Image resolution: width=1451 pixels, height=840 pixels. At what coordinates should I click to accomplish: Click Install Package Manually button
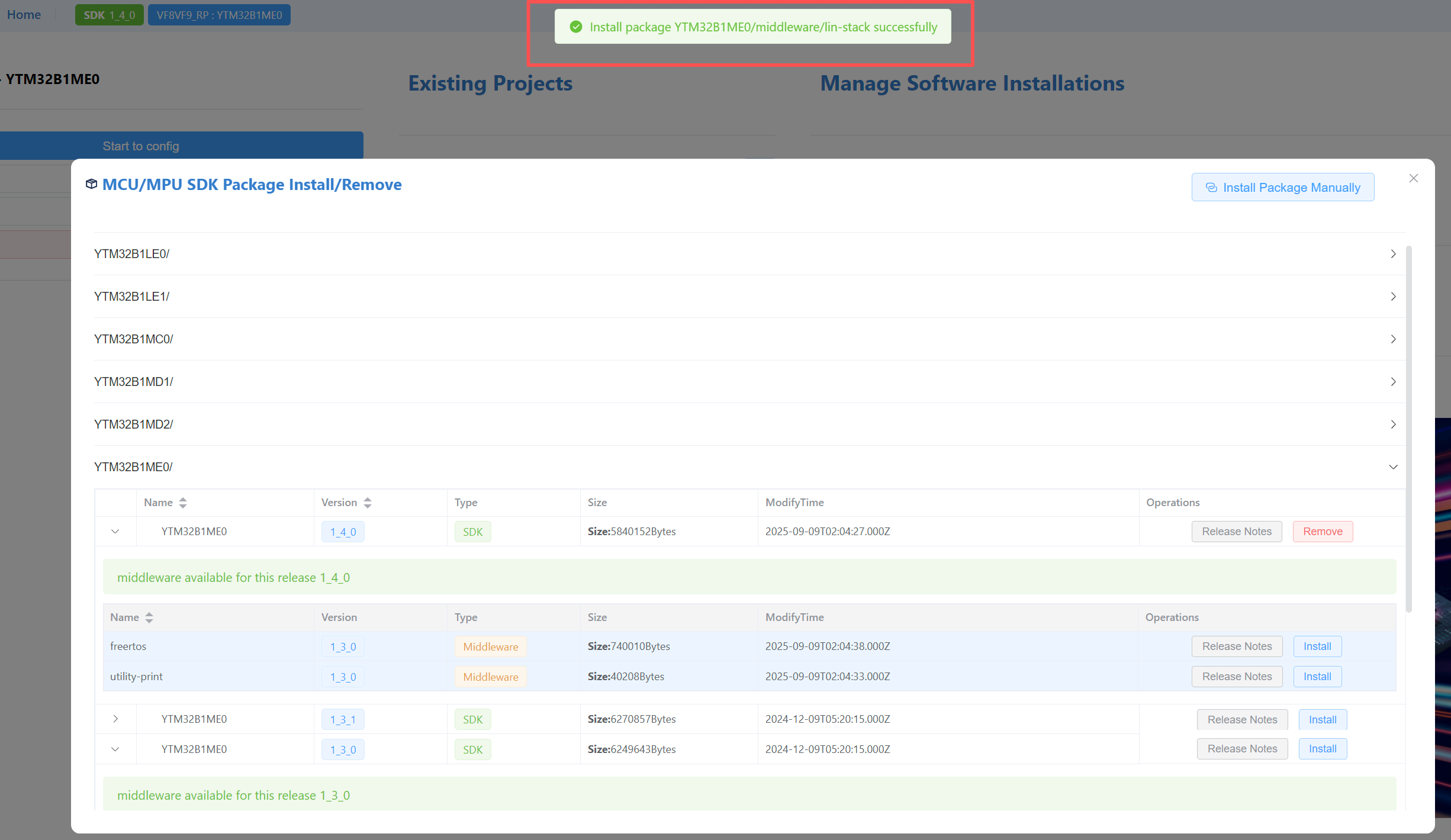1282,187
